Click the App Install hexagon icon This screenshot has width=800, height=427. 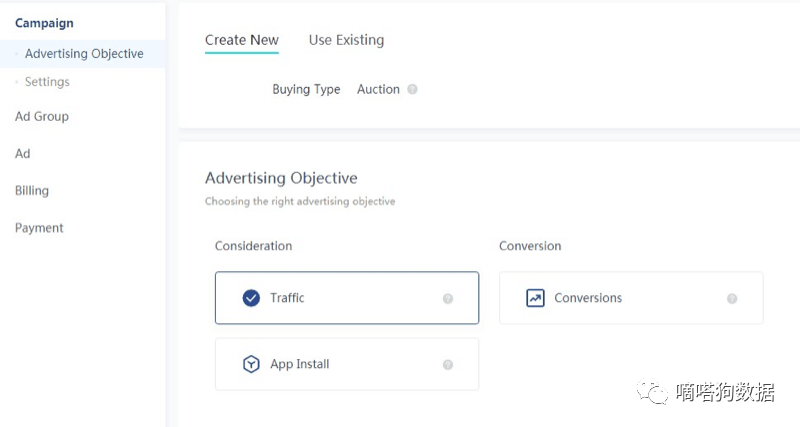[251, 364]
